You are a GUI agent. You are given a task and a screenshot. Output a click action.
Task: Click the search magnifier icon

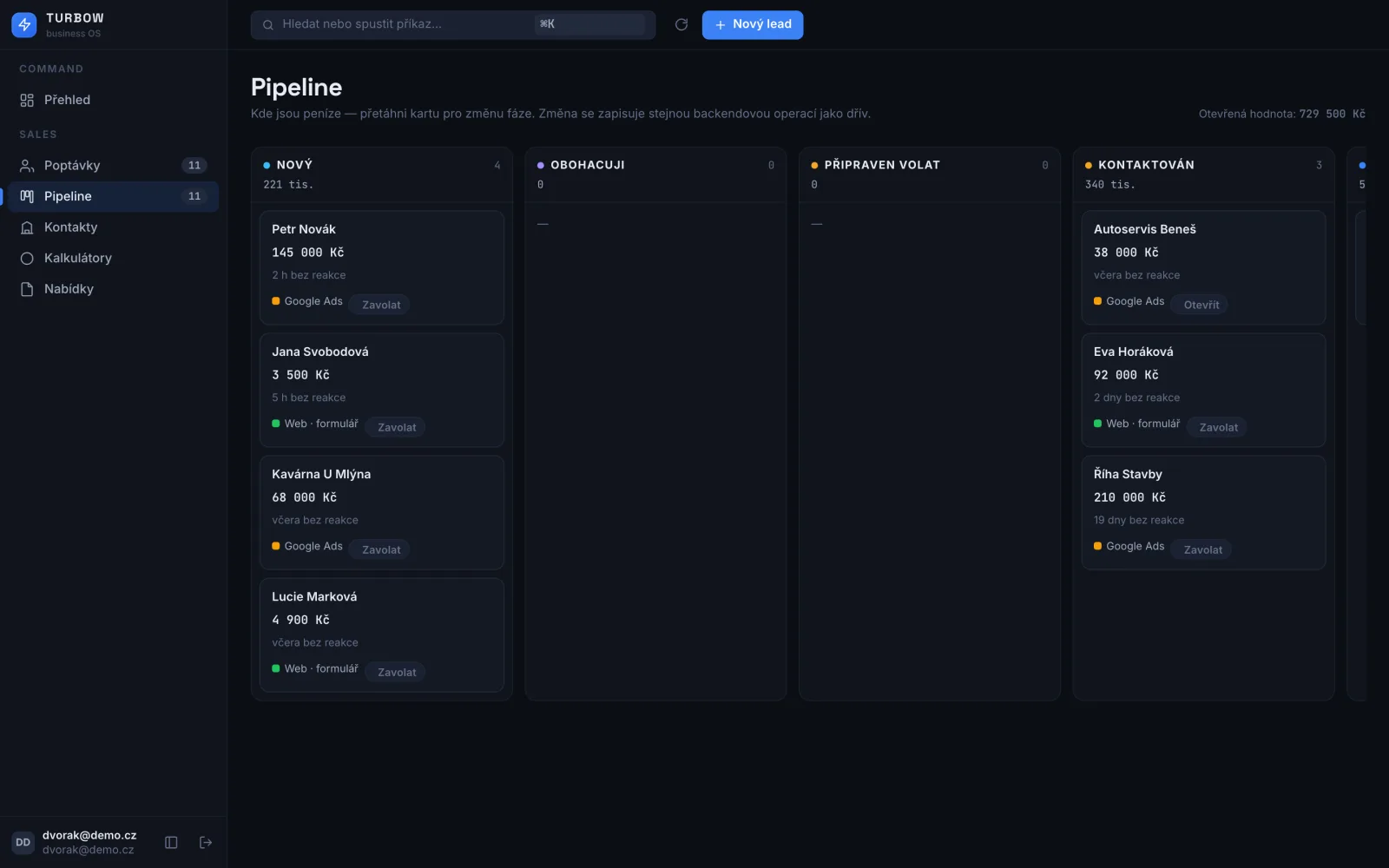point(268,25)
